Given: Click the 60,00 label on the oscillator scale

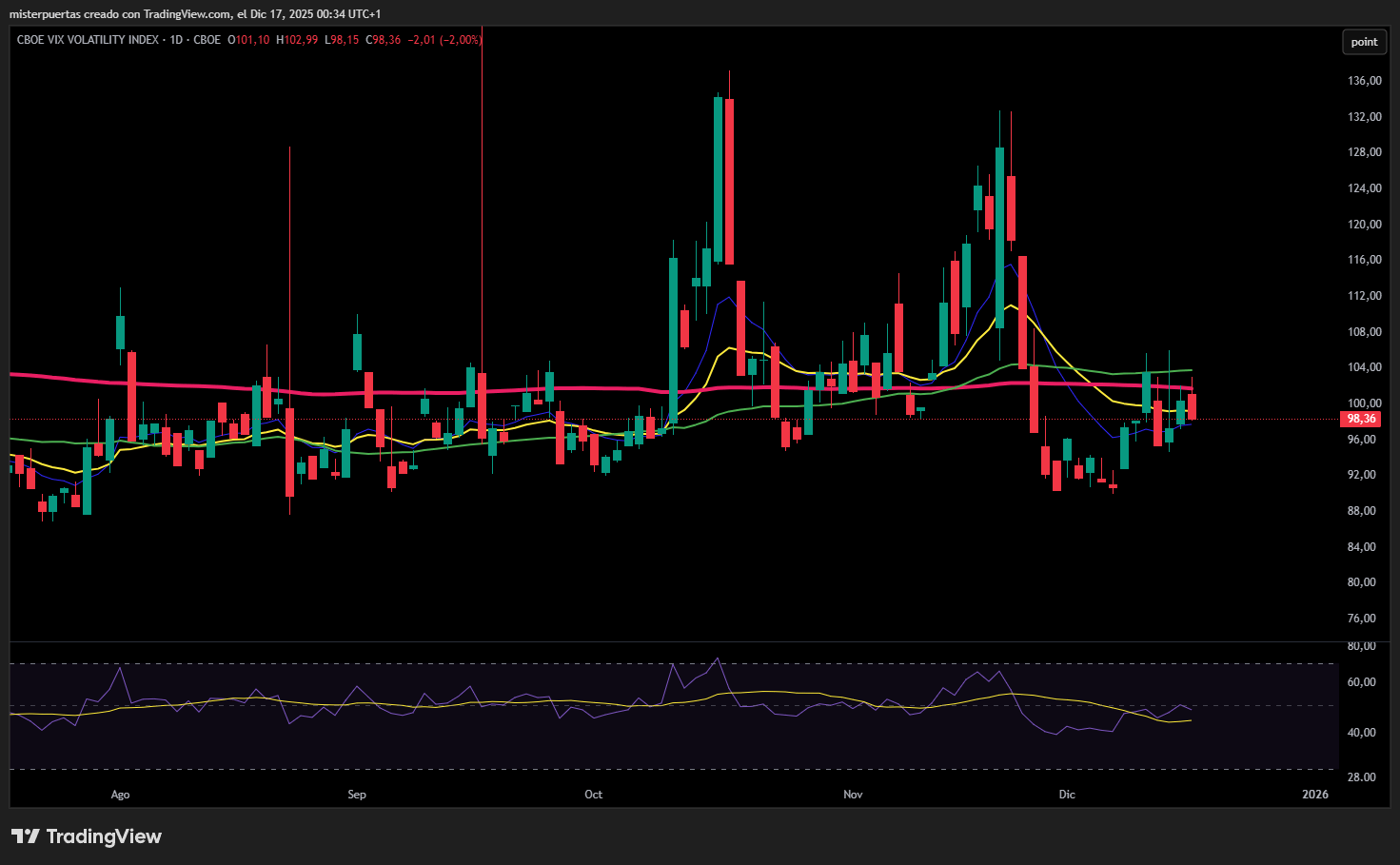Looking at the screenshot, I should [1364, 682].
